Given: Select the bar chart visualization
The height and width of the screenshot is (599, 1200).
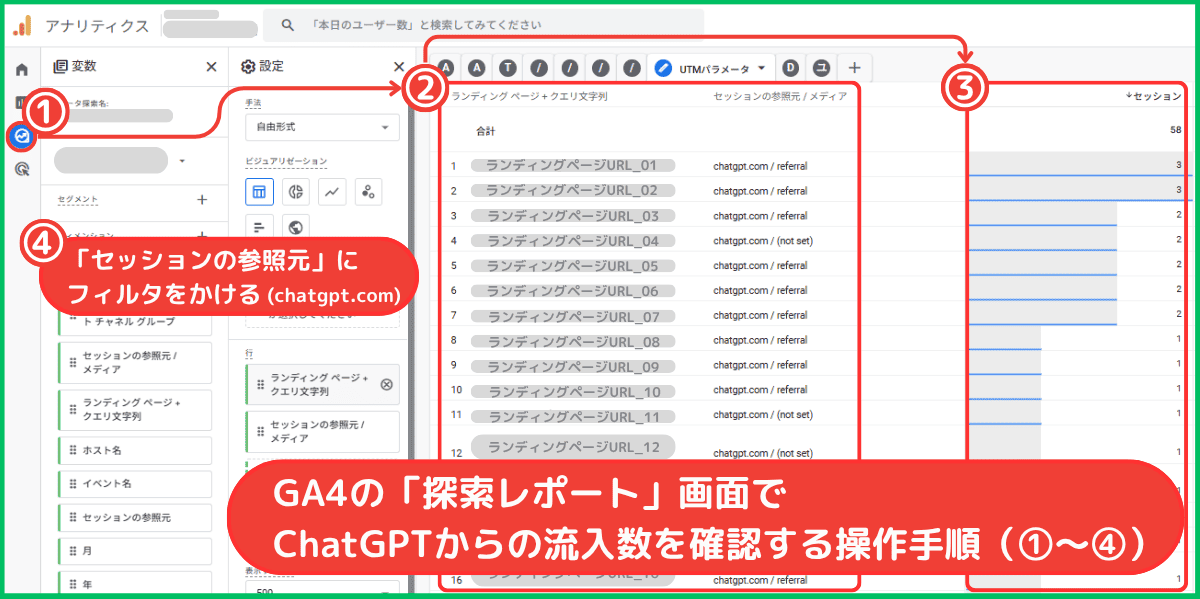Looking at the screenshot, I should [x=260, y=227].
